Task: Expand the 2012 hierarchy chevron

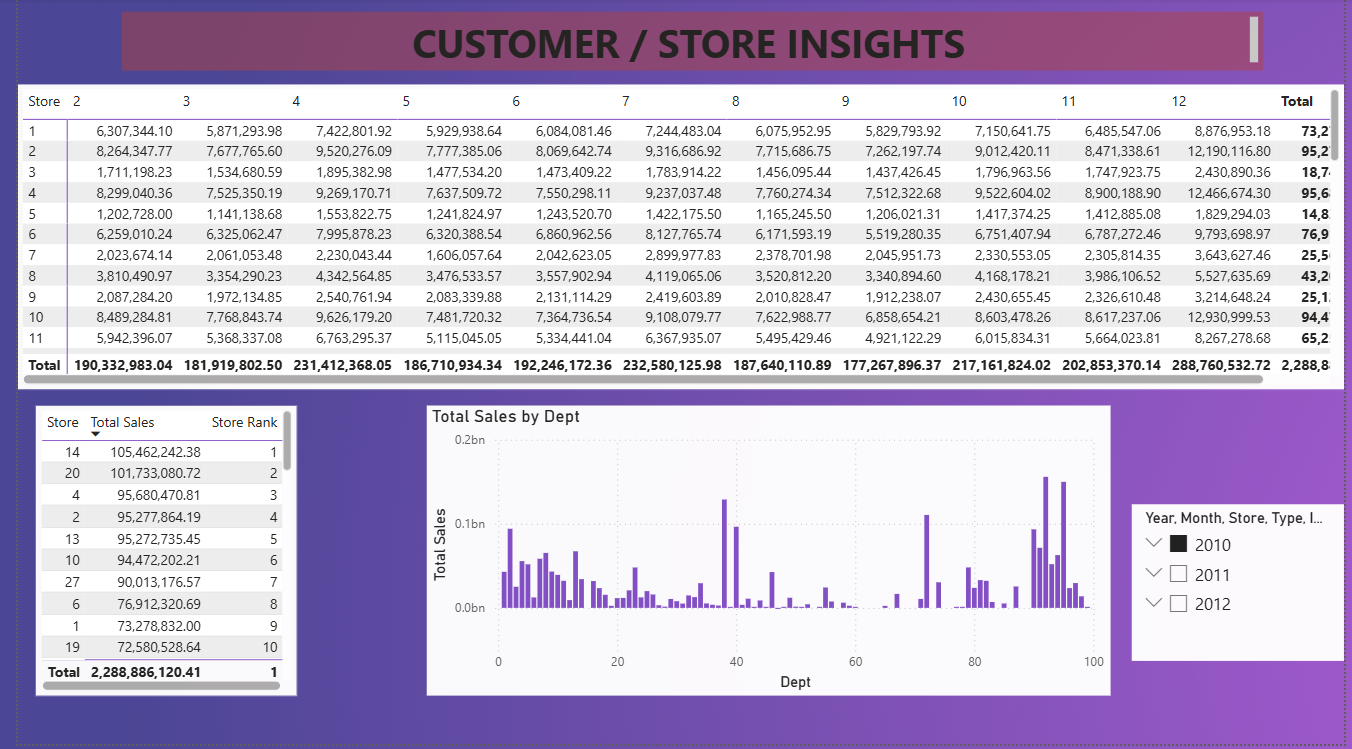Action: click(1154, 603)
